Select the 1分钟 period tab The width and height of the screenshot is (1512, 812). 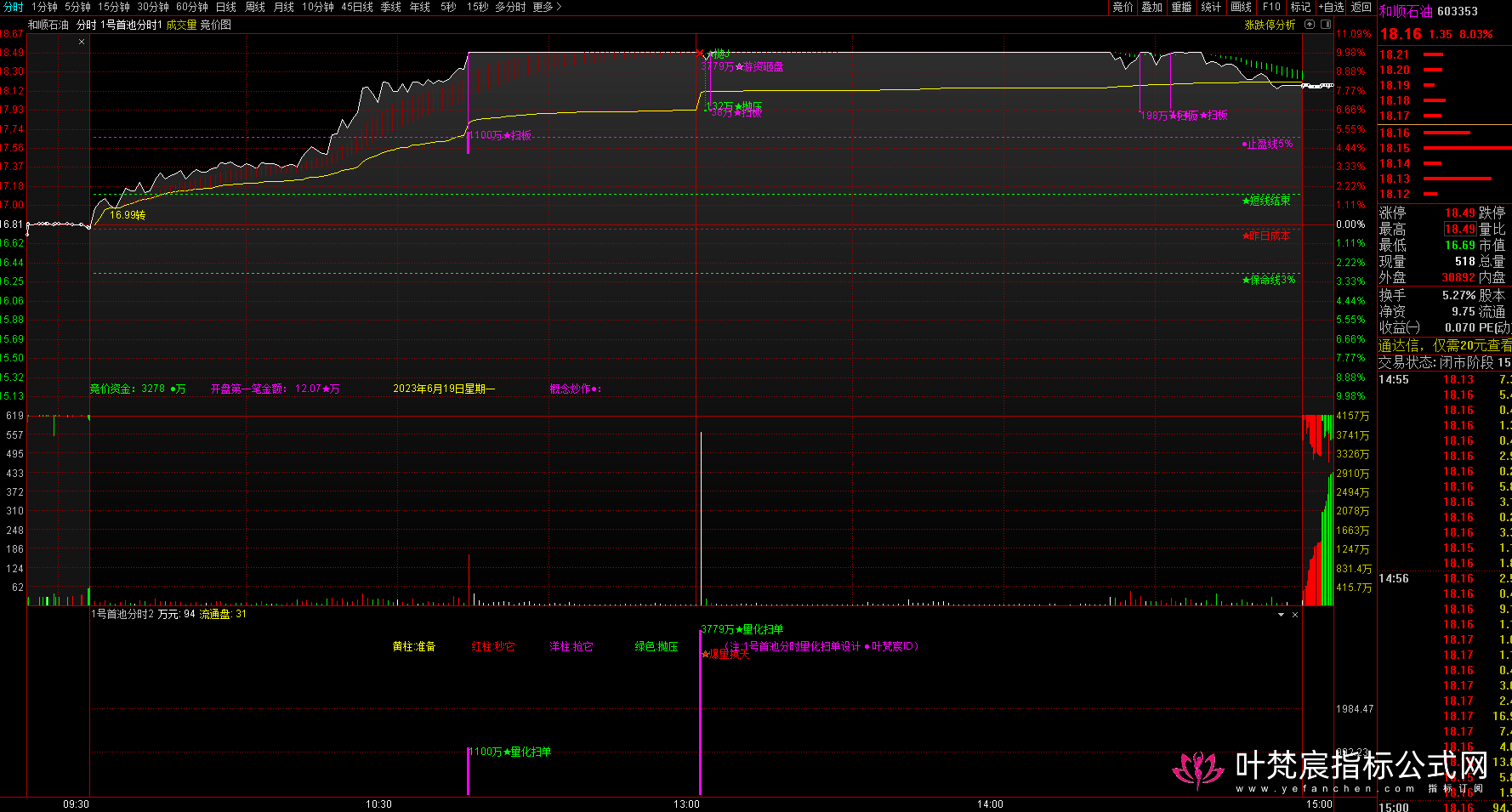(x=44, y=7)
